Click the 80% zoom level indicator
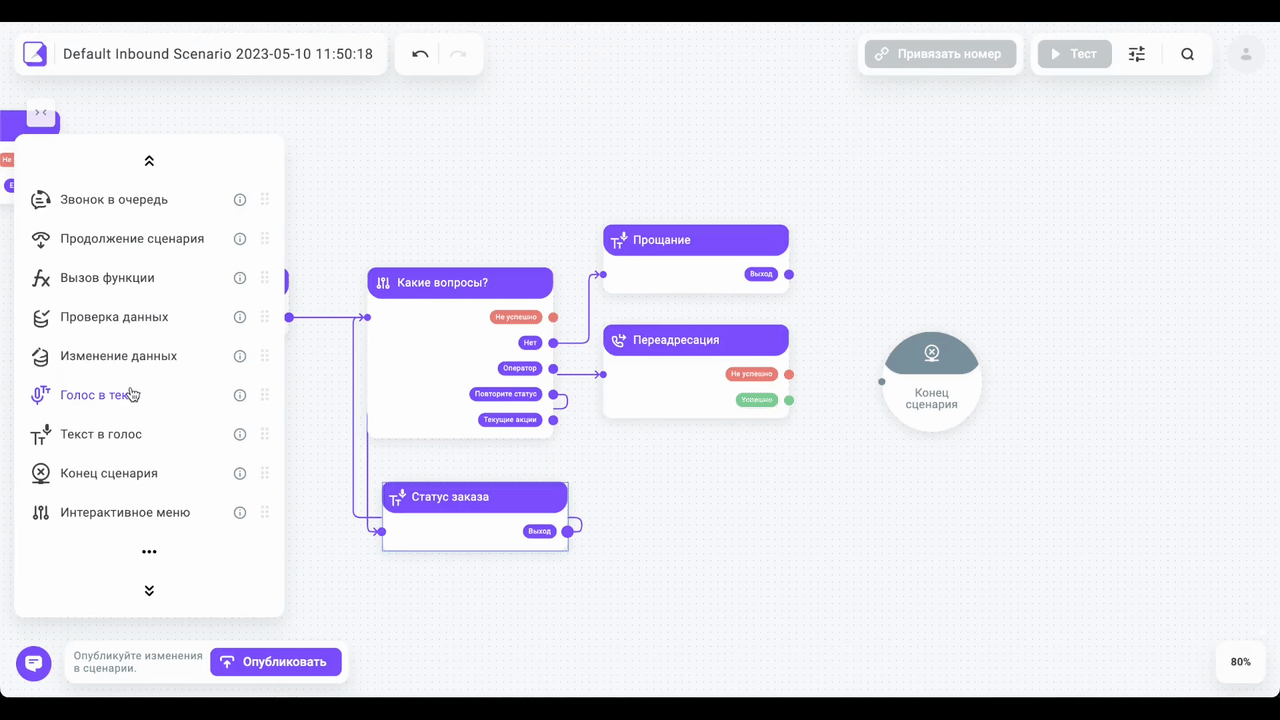The width and height of the screenshot is (1280, 720). tap(1240, 662)
